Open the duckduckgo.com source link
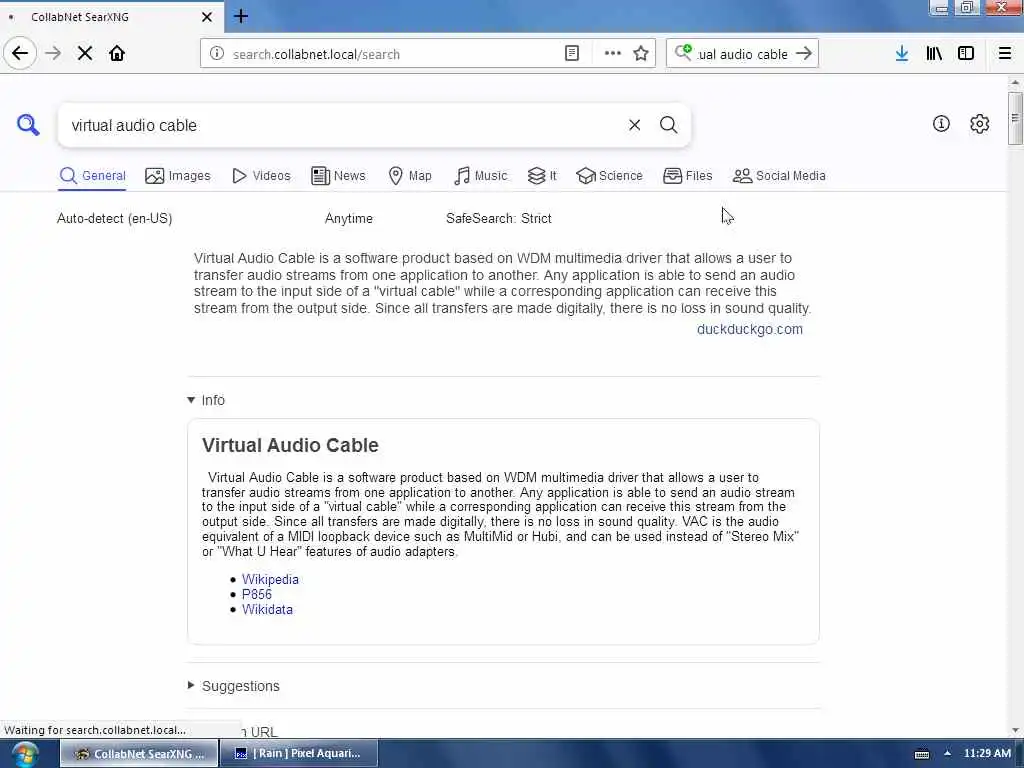1024x768 pixels. point(750,329)
